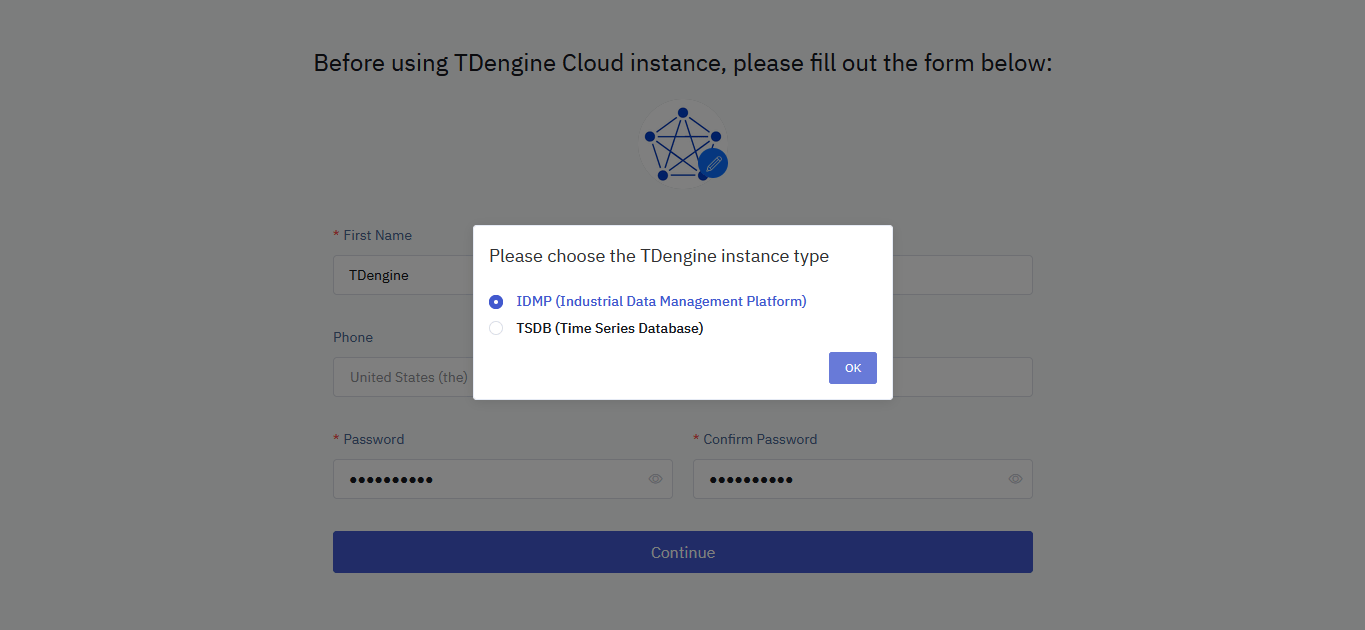The image size is (1365, 630).
Task: Click the dialog title about instance type
Action: pos(658,255)
